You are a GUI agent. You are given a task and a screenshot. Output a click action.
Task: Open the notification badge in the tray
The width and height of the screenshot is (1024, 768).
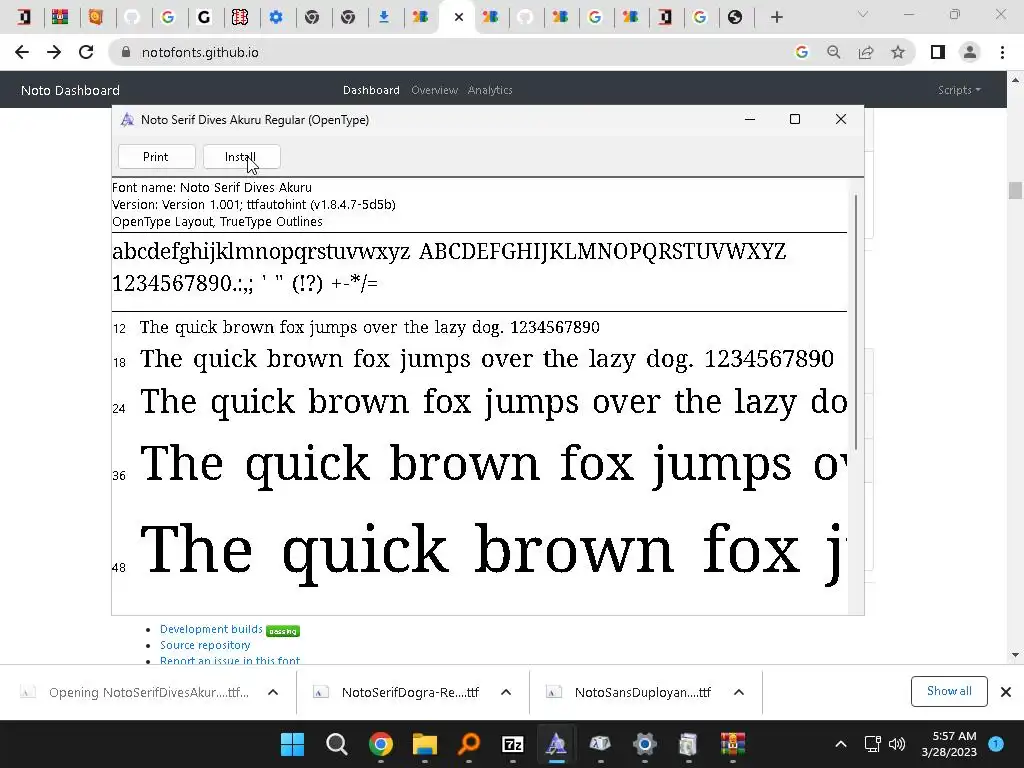[996, 744]
